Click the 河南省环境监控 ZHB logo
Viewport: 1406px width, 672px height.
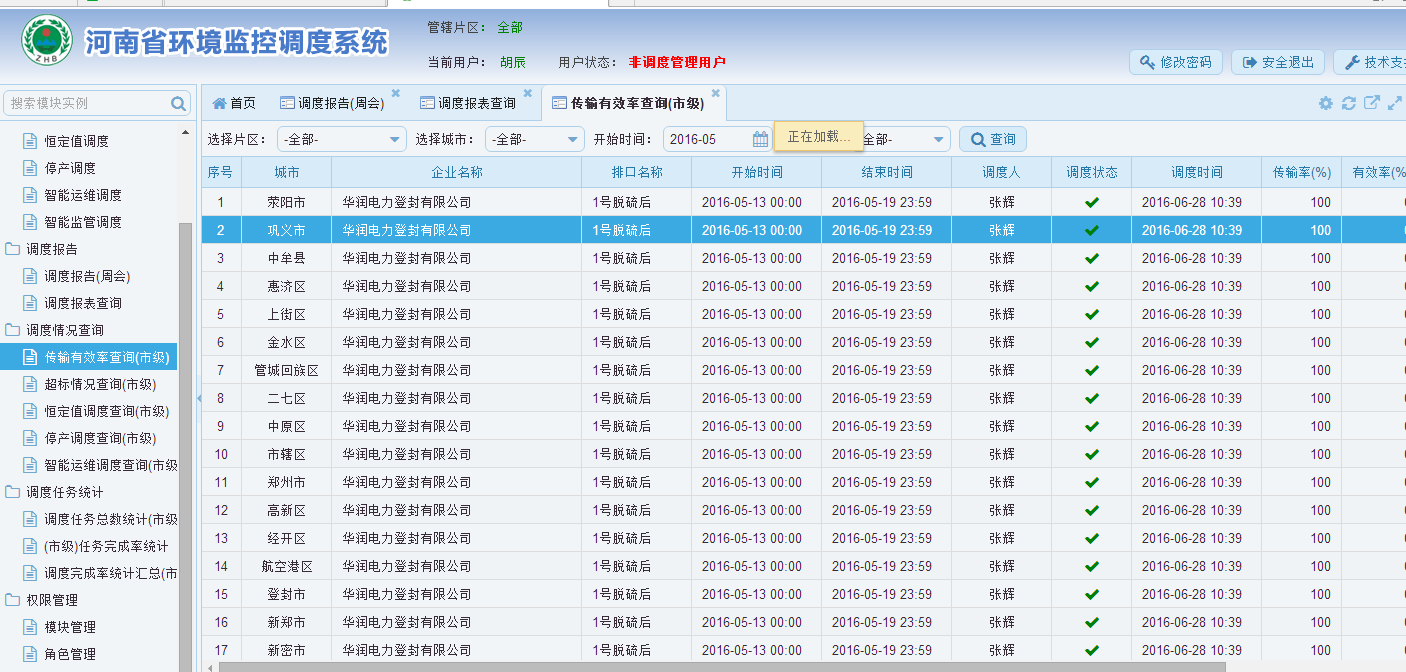point(47,41)
